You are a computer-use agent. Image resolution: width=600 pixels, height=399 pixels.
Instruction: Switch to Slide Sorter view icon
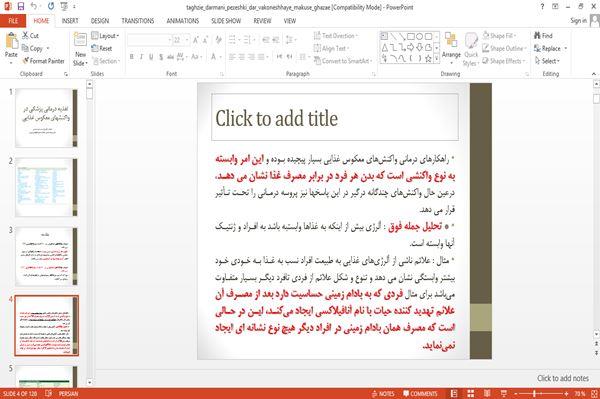point(471,394)
